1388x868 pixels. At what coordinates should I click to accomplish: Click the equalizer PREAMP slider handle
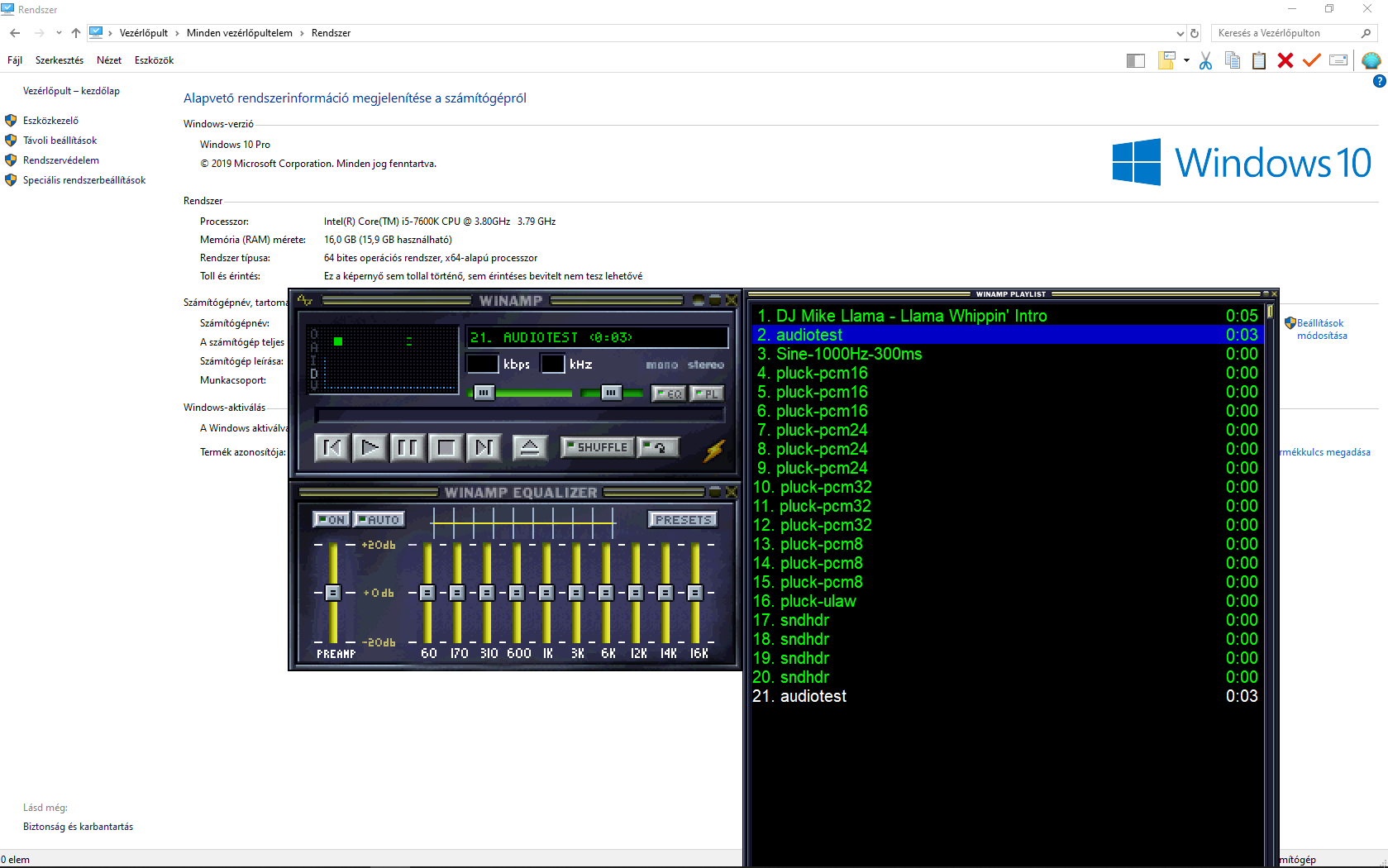[x=332, y=593]
